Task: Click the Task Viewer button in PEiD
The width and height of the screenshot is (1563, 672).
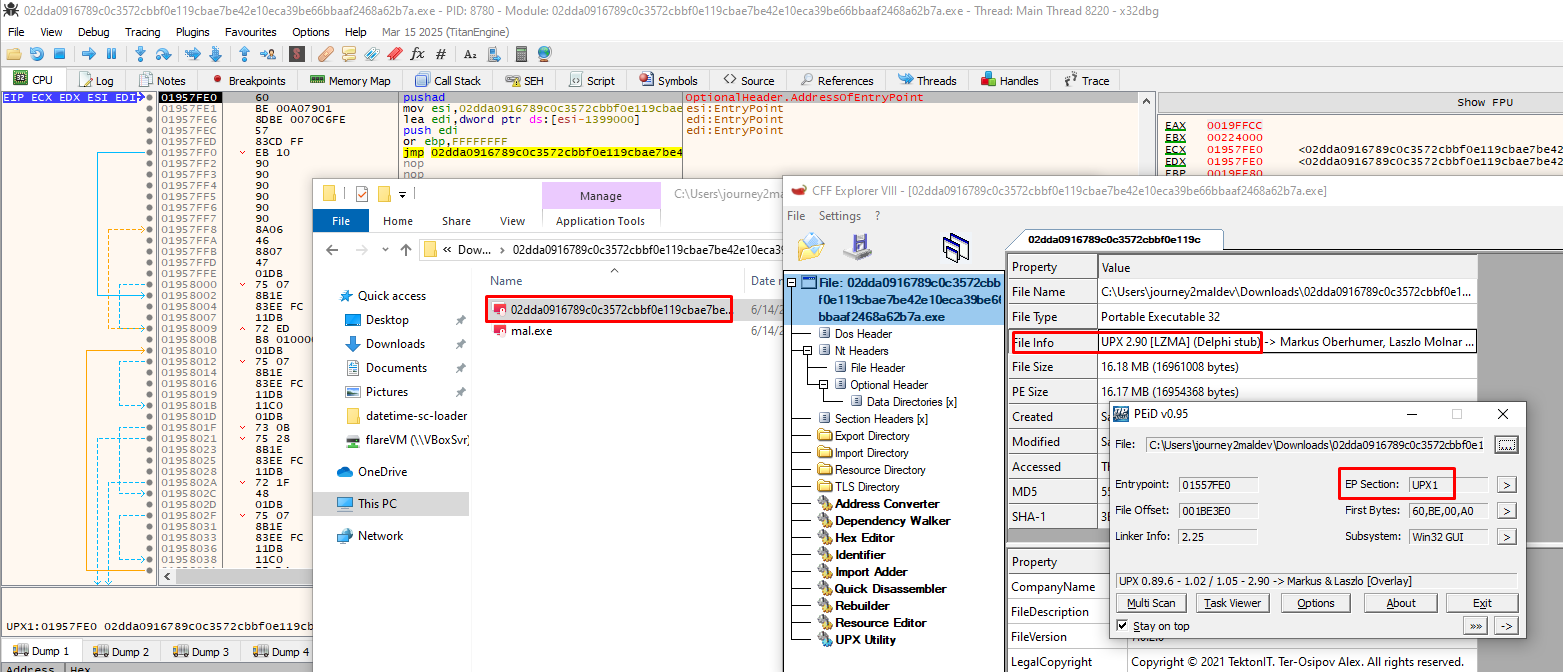Action: click(x=1233, y=603)
